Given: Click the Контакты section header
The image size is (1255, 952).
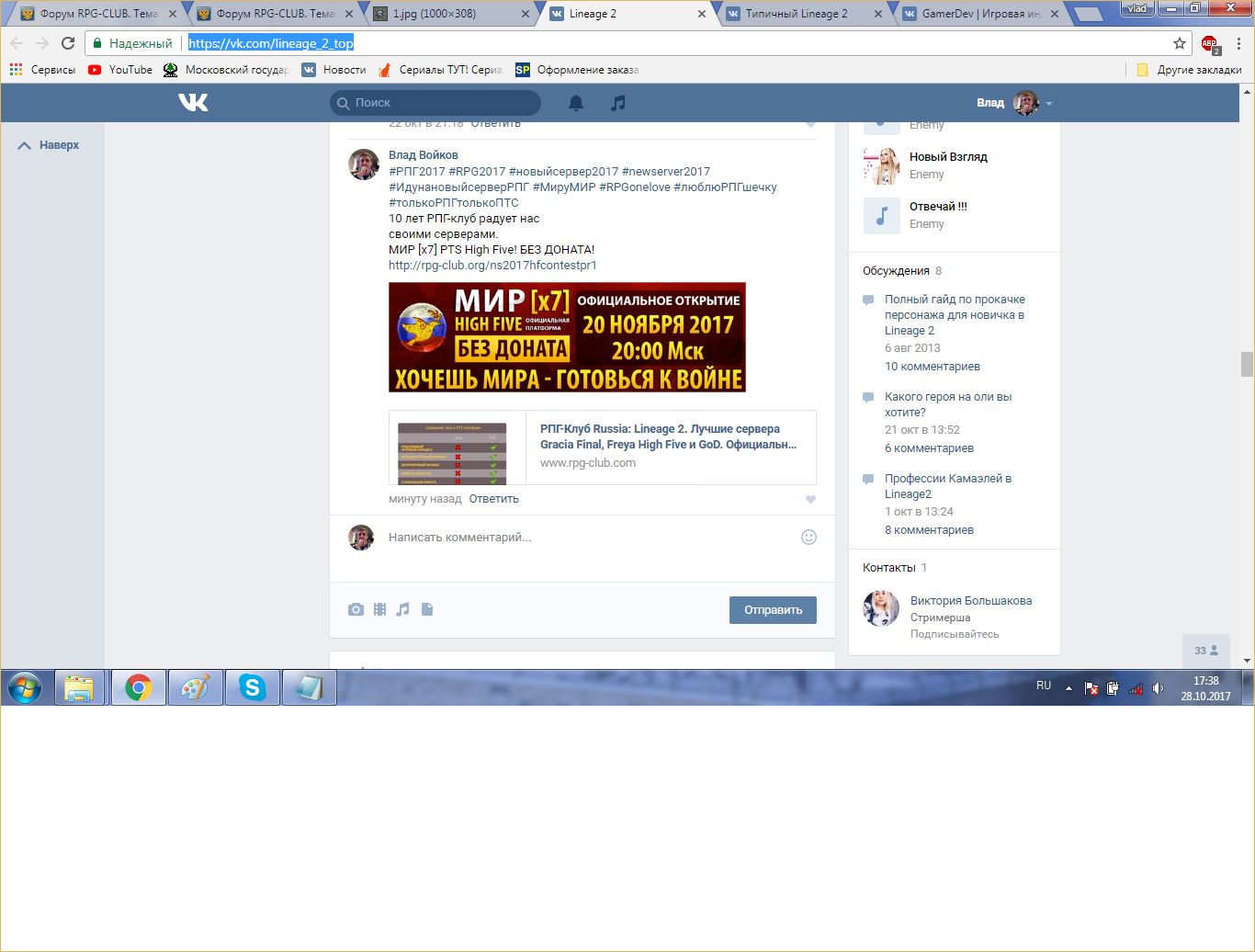Looking at the screenshot, I should (x=889, y=568).
